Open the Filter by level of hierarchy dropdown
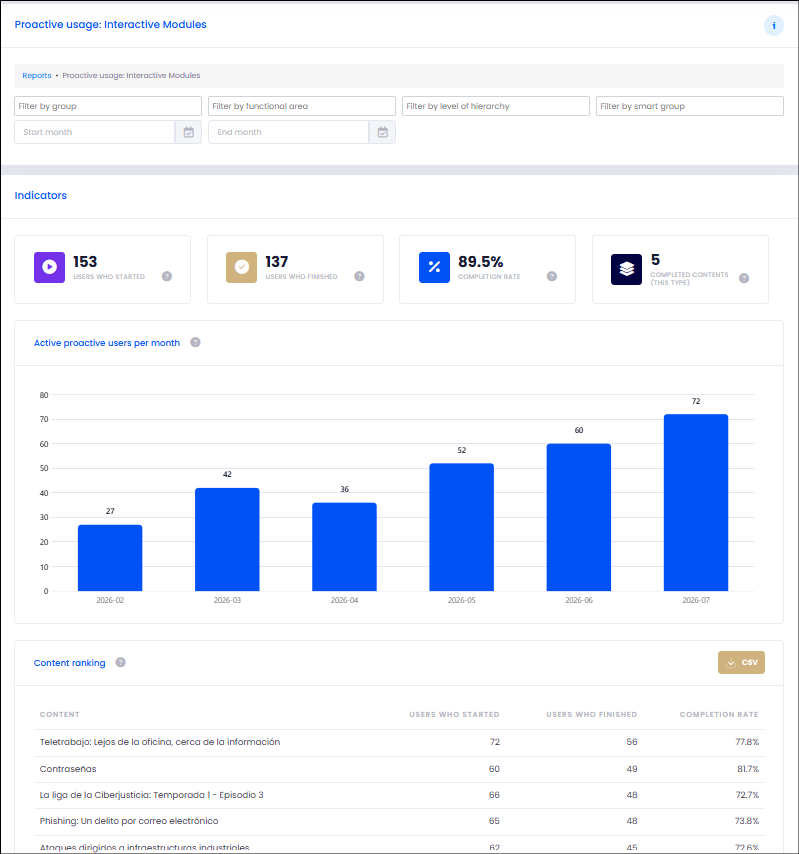The height and width of the screenshot is (854, 799). tap(496, 106)
